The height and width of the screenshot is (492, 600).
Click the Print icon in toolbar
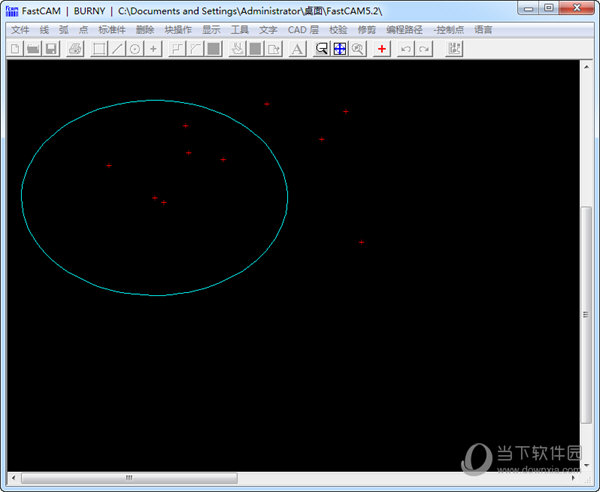click(x=75, y=49)
